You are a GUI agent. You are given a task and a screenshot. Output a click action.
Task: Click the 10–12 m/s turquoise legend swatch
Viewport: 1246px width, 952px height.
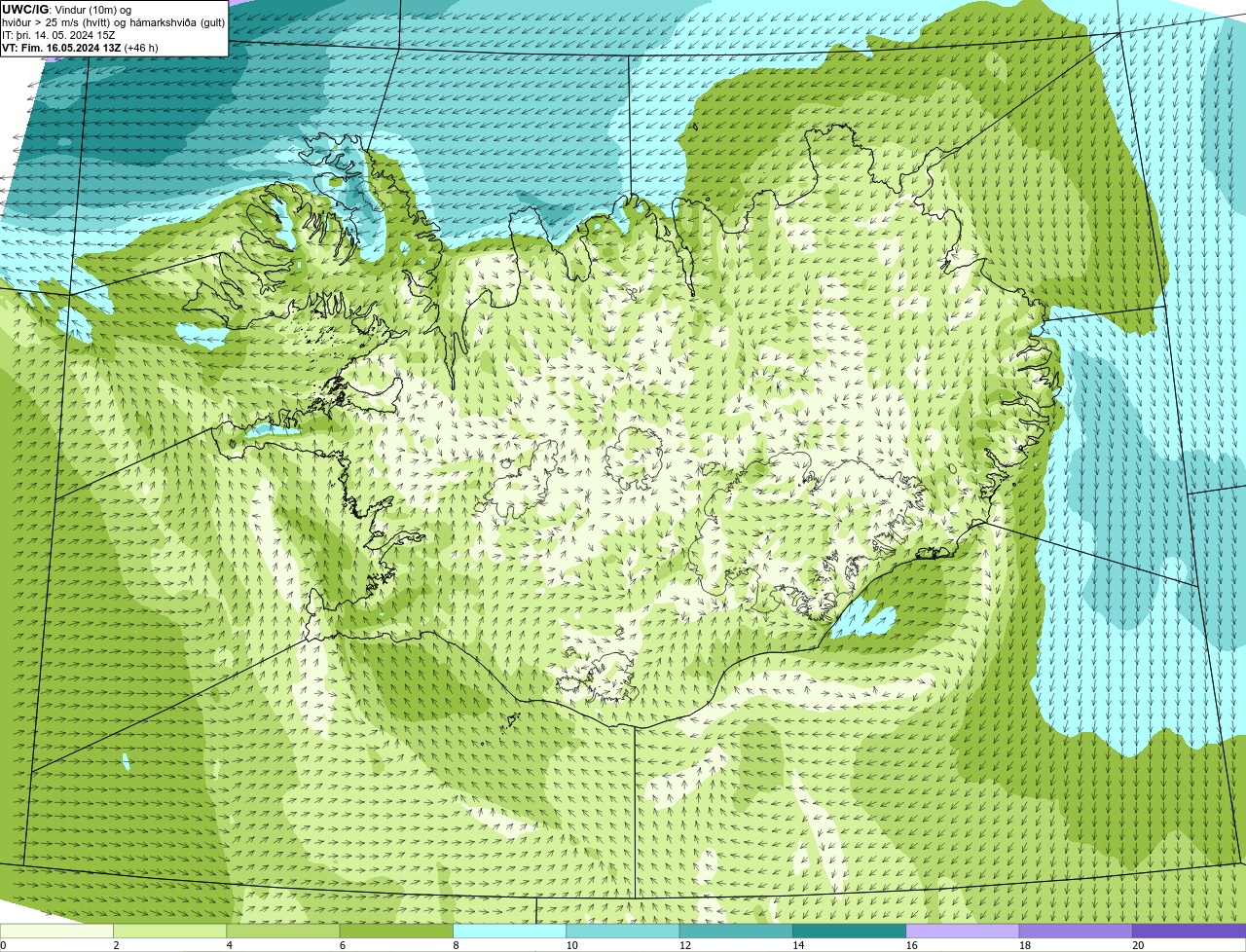tap(623, 931)
